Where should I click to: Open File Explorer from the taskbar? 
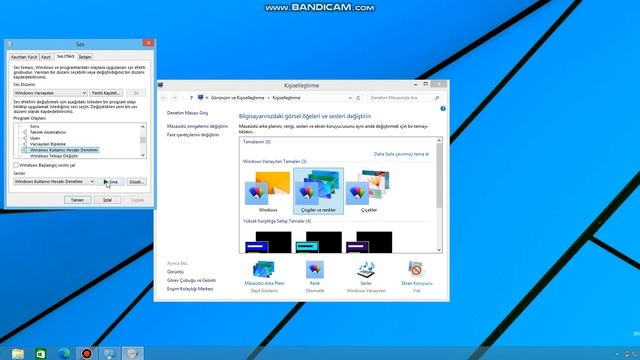click(x=18, y=353)
